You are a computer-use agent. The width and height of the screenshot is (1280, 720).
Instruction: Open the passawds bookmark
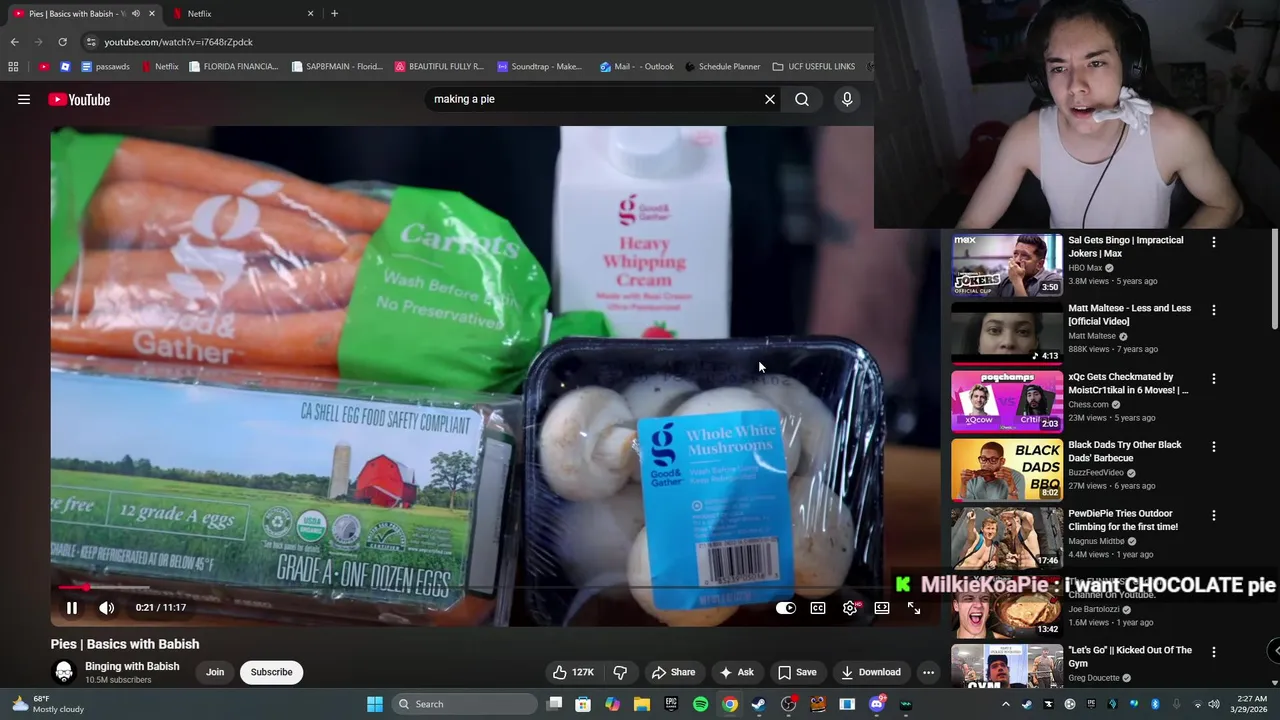tap(106, 67)
